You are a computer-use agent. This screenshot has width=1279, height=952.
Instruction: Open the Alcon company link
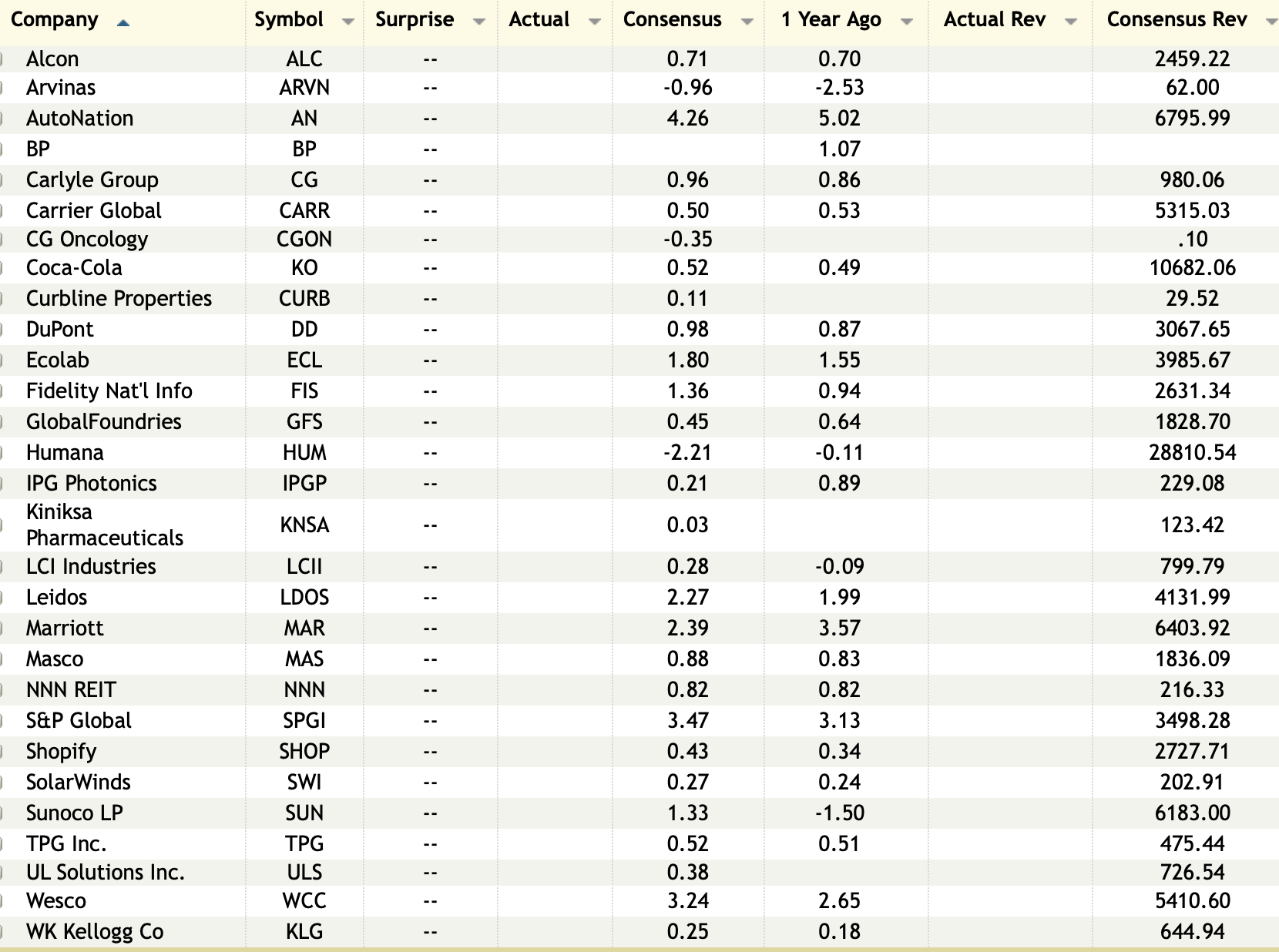coord(52,59)
